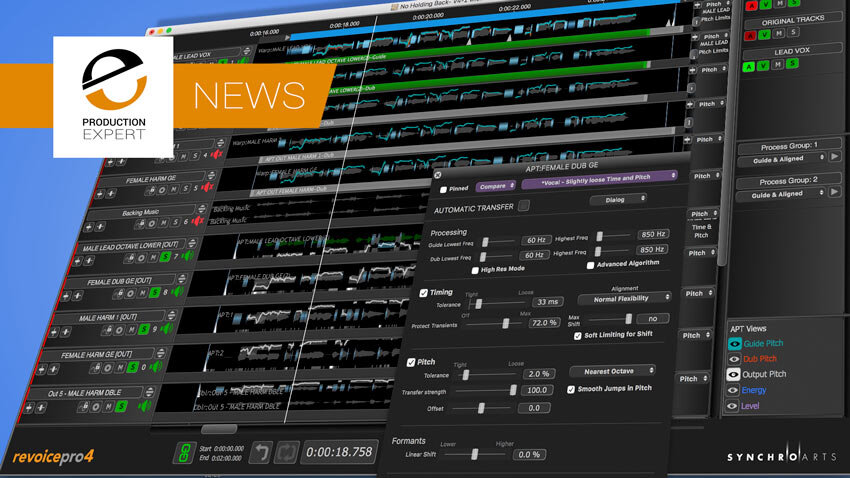Click the Process Group: 2 label button

[x=788, y=181]
